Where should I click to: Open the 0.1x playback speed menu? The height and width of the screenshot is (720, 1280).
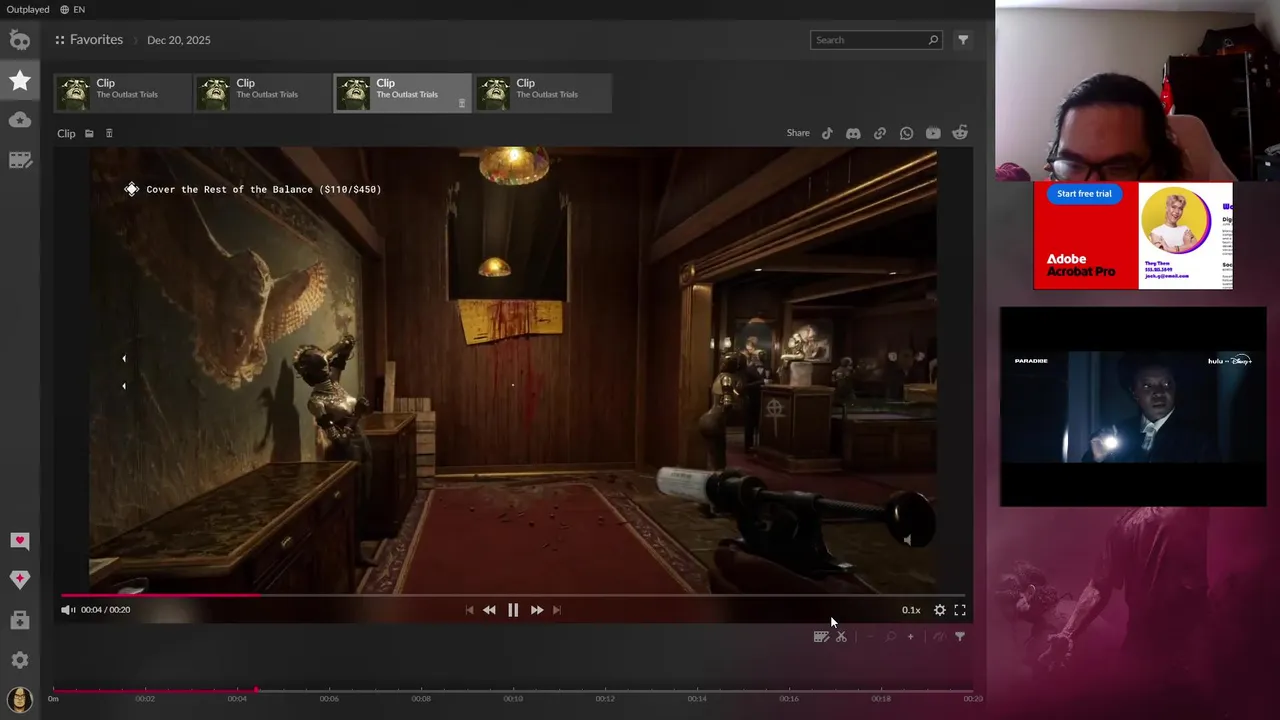pyautogui.click(x=911, y=610)
